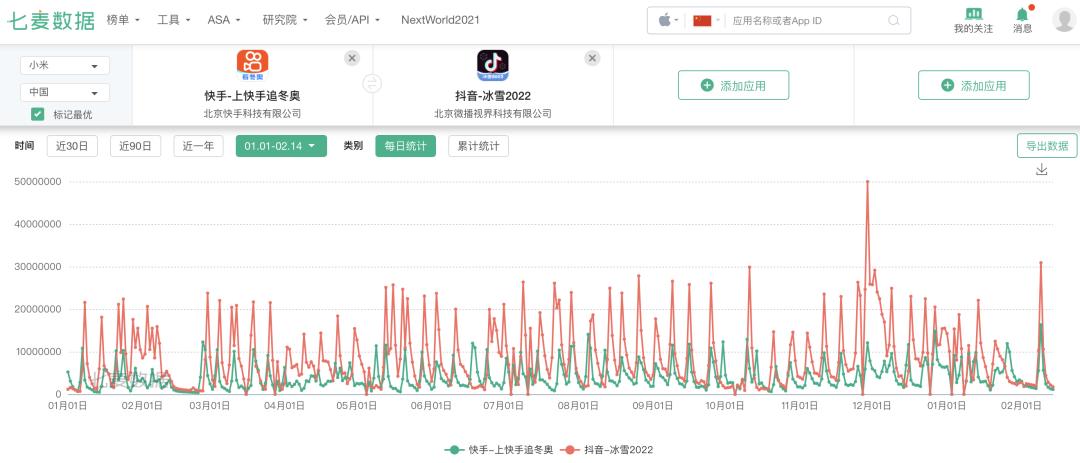Image resolution: width=1080 pixels, height=463 pixels.
Task: Expand the 榜单 menu
Action: [123, 20]
